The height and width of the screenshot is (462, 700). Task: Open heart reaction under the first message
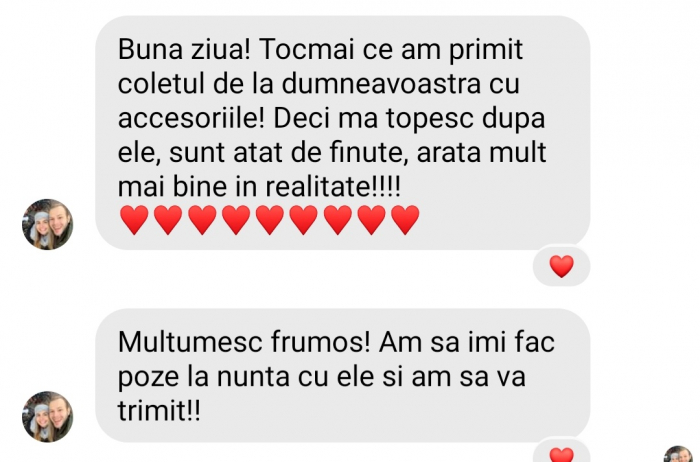pyautogui.click(x=562, y=266)
